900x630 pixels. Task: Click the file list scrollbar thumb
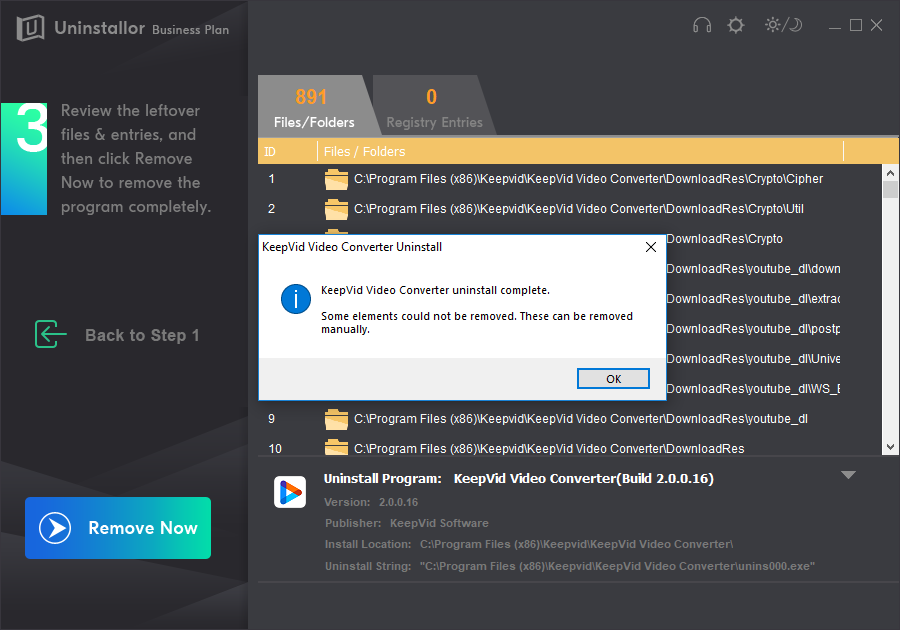890,189
